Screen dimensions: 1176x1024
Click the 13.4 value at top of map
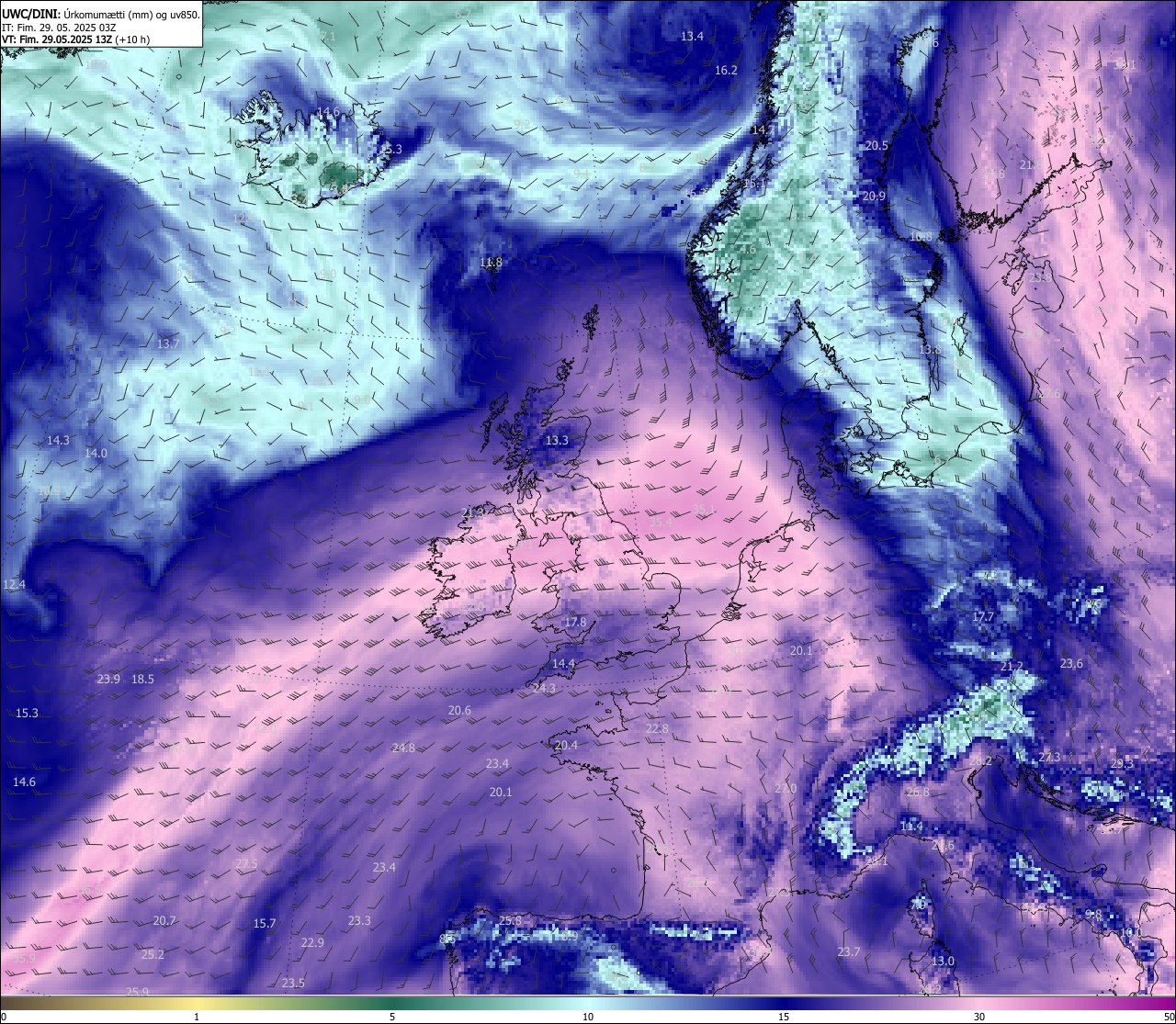click(x=692, y=36)
